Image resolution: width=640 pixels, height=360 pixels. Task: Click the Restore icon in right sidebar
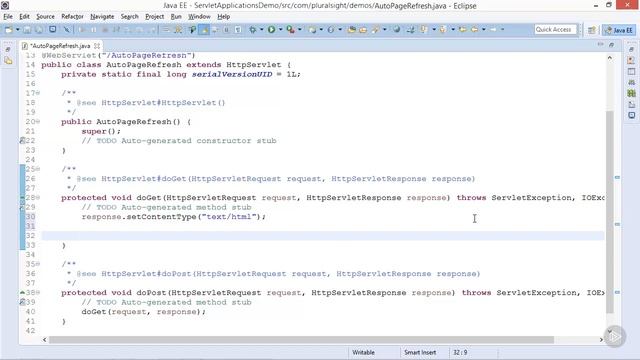coord(631,49)
